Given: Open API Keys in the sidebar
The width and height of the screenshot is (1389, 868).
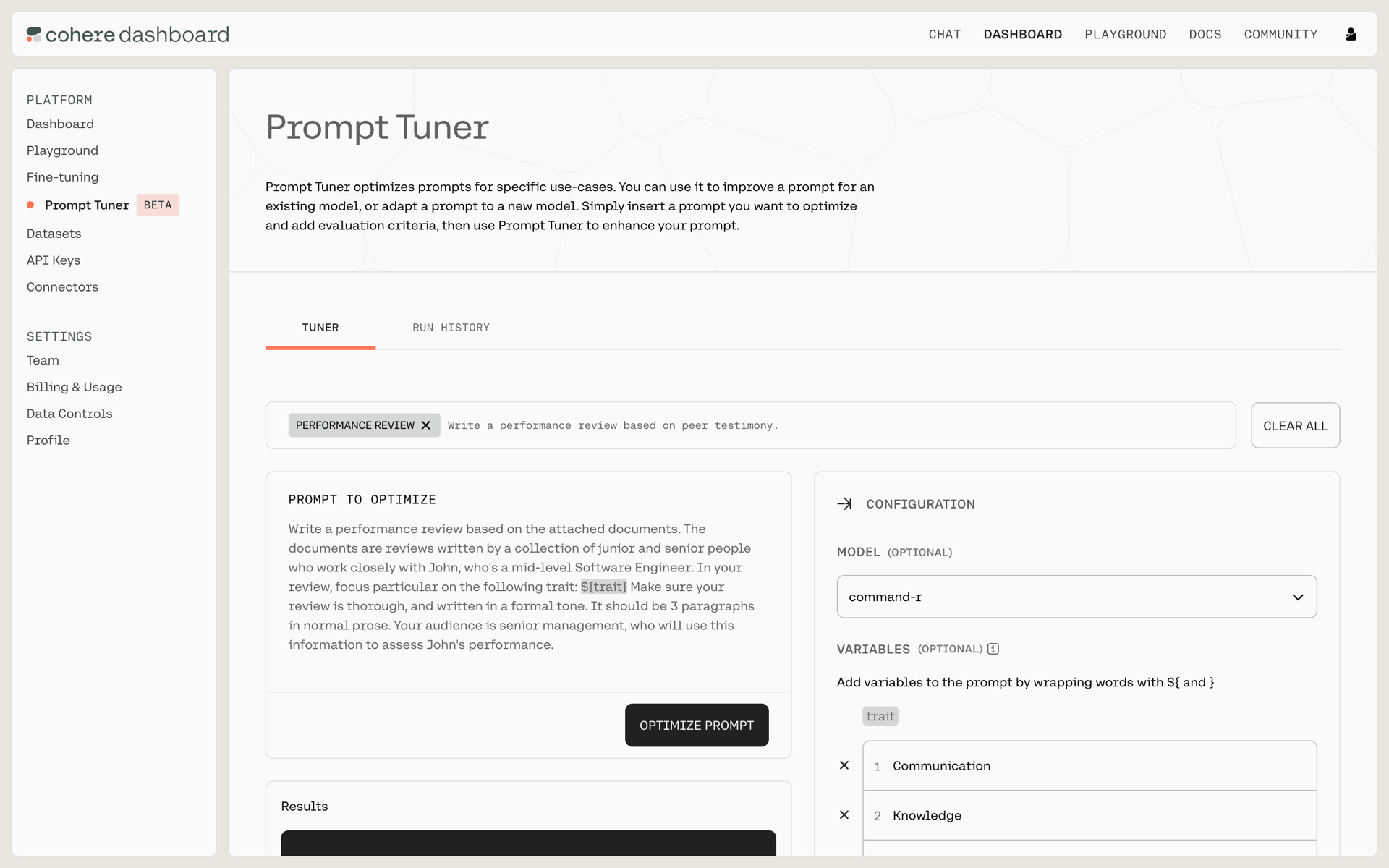Looking at the screenshot, I should 54,260.
